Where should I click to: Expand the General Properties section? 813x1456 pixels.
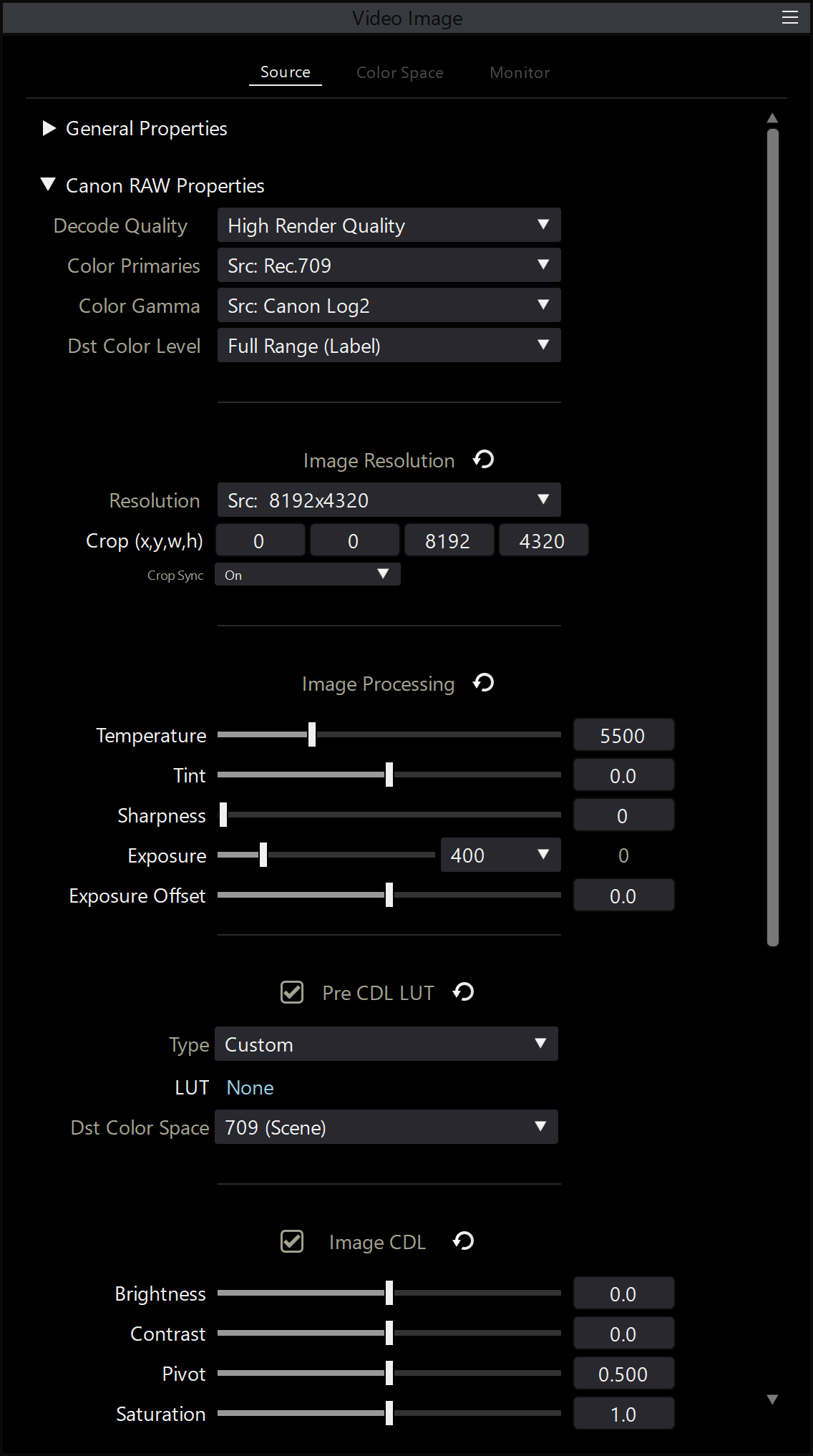pyautogui.click(x=49, y=128)
